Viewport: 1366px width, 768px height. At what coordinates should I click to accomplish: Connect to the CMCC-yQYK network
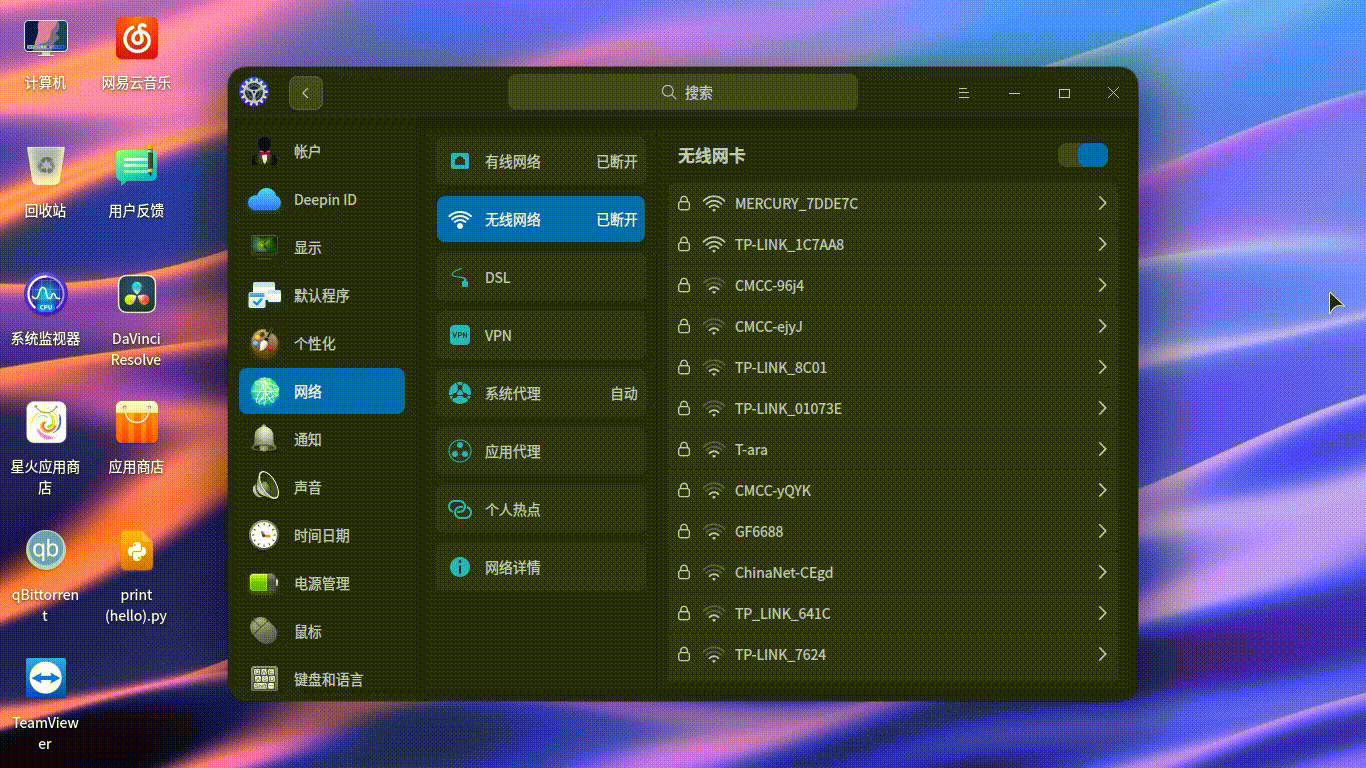click(893, 491)
